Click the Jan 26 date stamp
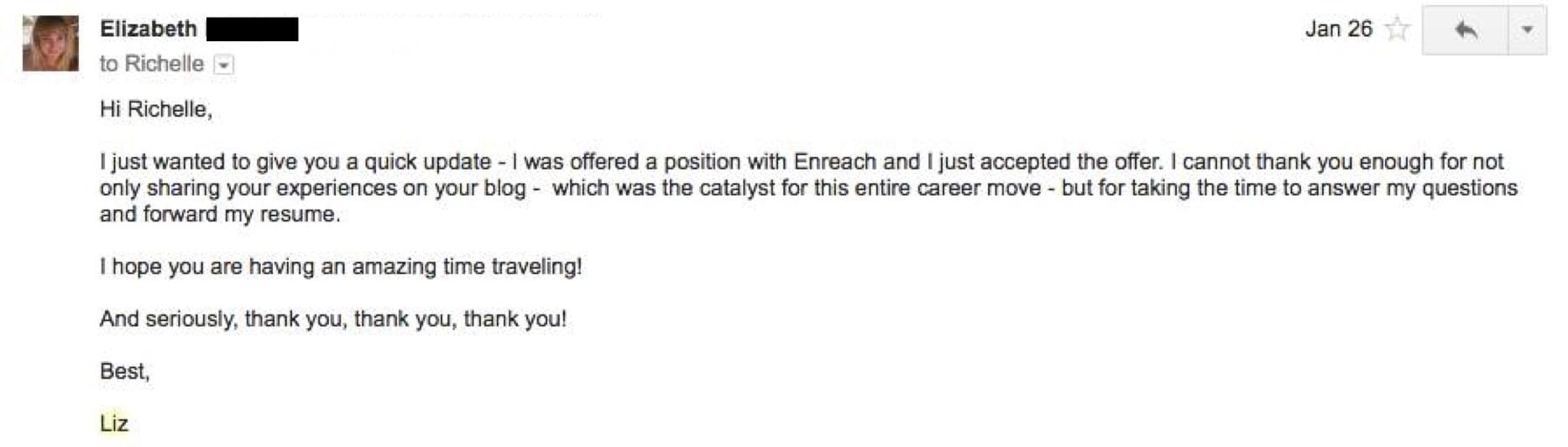 pyautogui.click(x=1338, y=29)
